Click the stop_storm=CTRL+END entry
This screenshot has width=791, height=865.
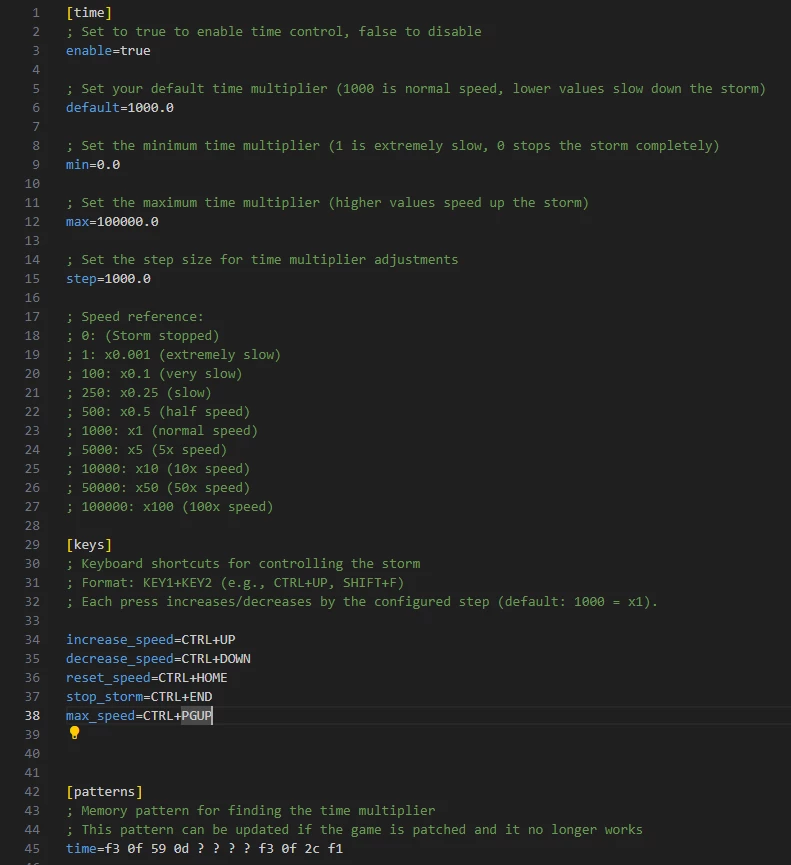(139, 696)
